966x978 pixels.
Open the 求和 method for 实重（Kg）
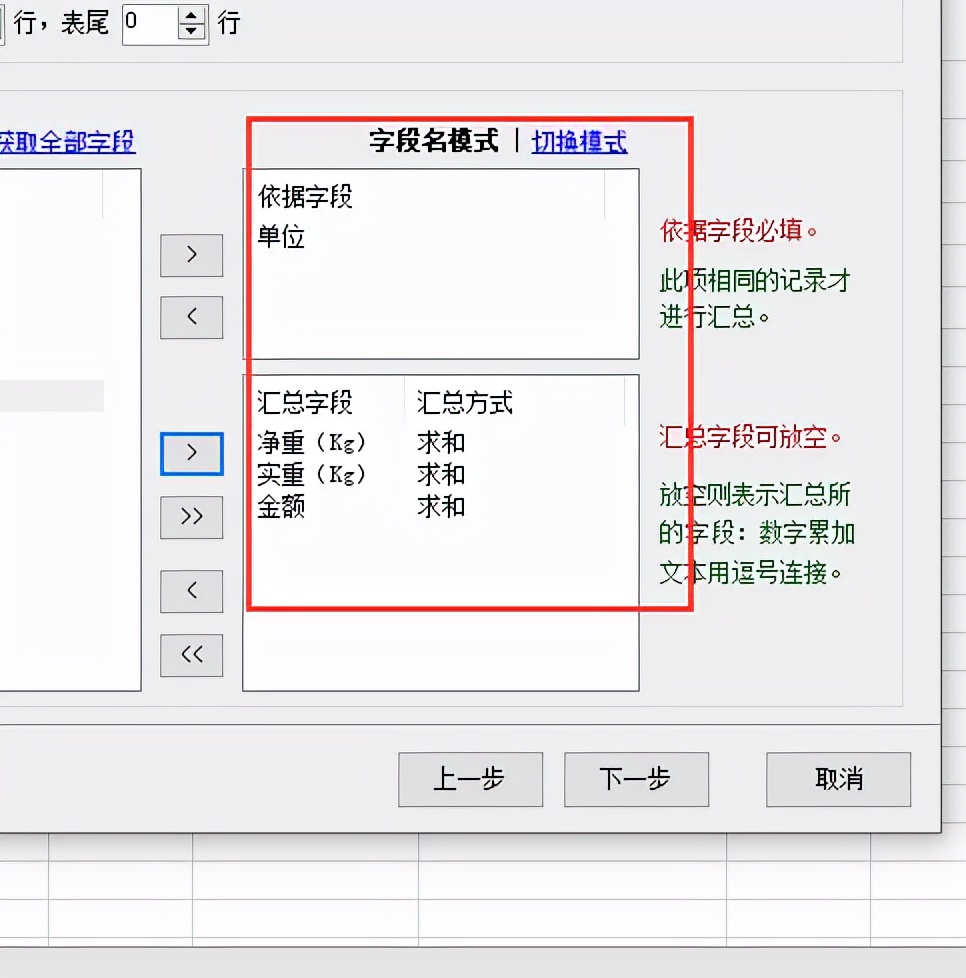440,474
